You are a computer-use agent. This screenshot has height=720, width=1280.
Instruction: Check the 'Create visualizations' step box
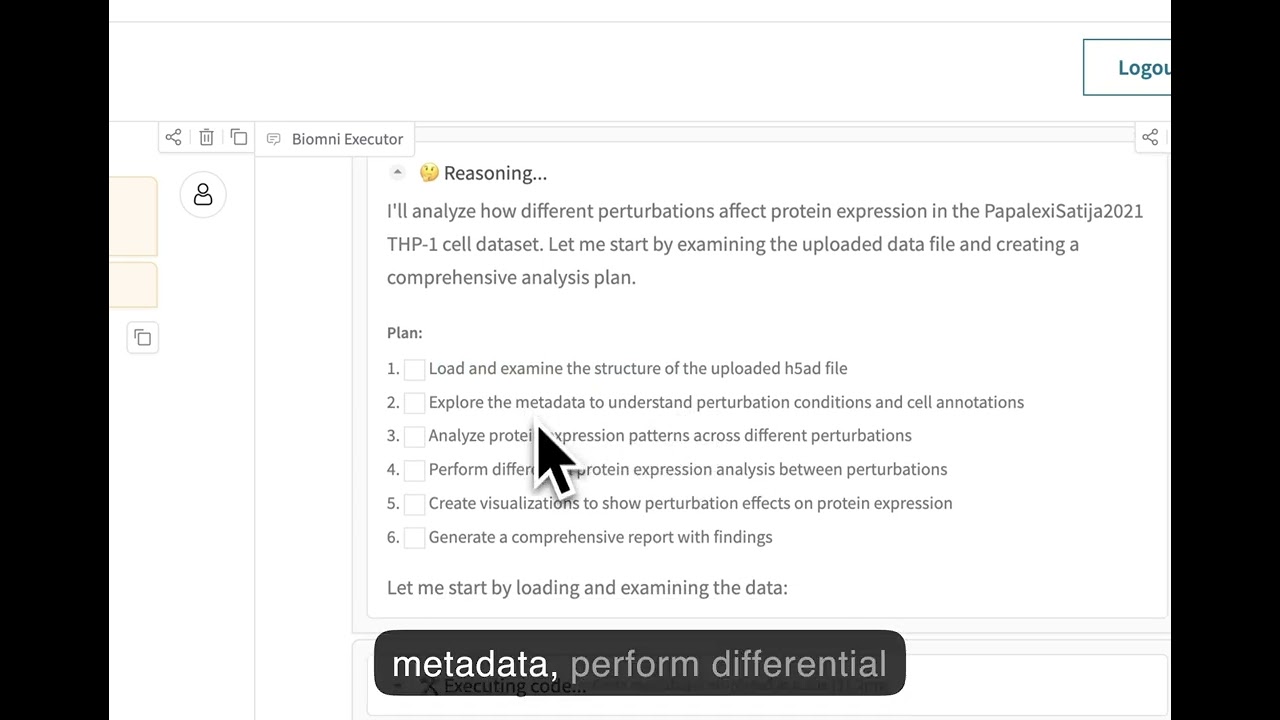(414, 504)
